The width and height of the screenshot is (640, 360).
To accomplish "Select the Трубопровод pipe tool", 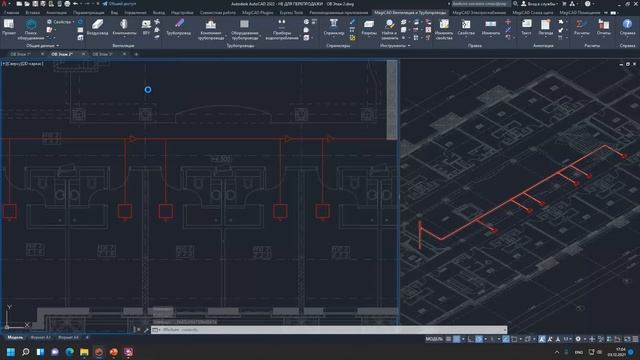I will tap(178, 27).
